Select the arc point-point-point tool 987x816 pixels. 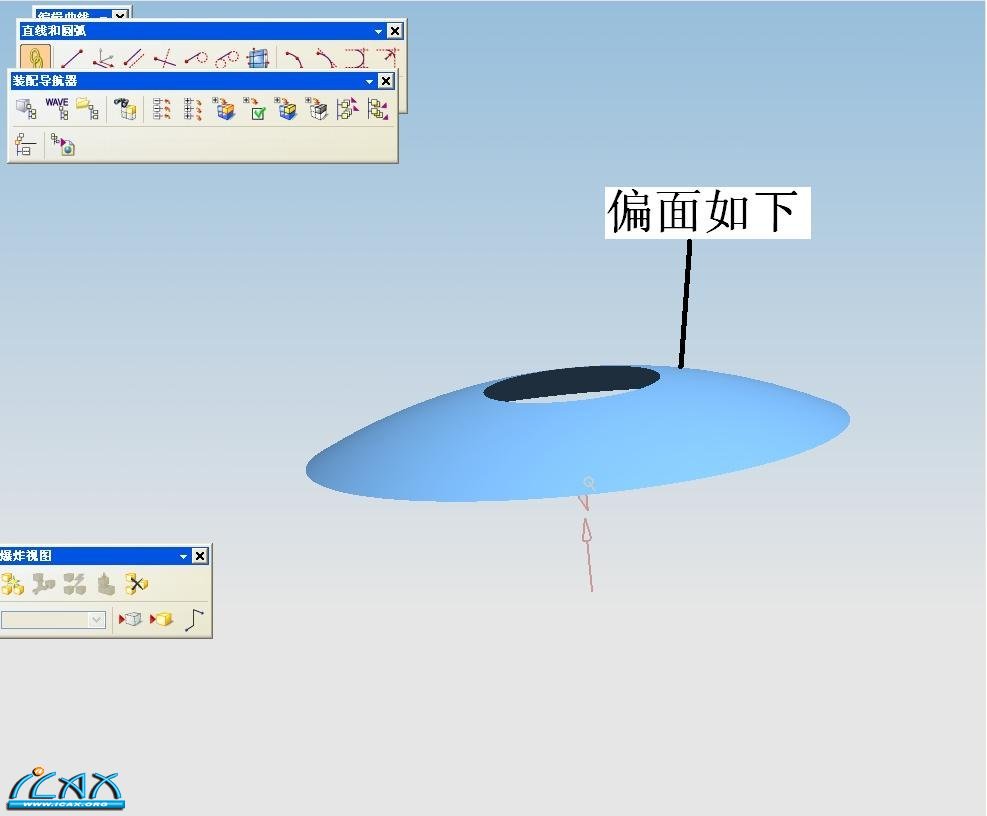point(294,59)
